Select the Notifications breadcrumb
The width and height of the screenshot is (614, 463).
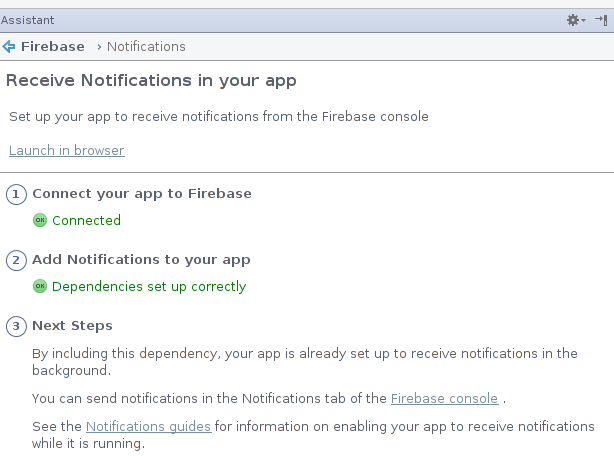click(146, 47)
